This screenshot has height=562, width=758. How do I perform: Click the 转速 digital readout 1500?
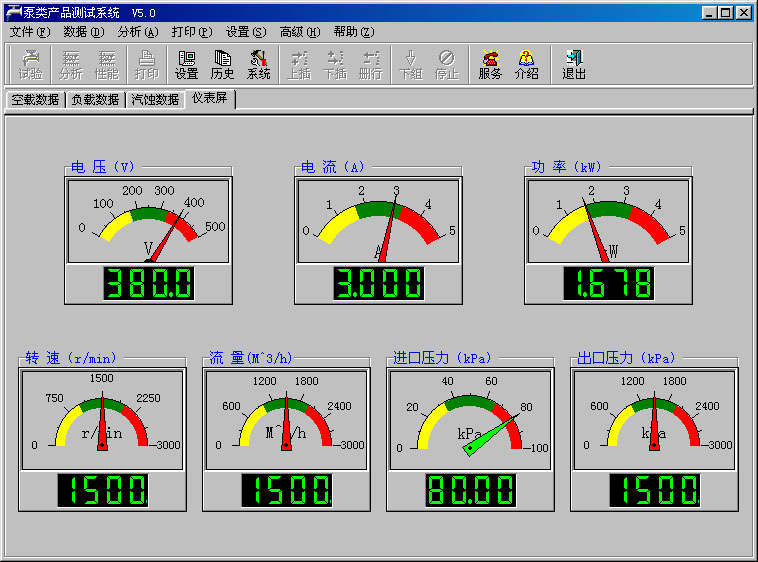click(103, 490)
